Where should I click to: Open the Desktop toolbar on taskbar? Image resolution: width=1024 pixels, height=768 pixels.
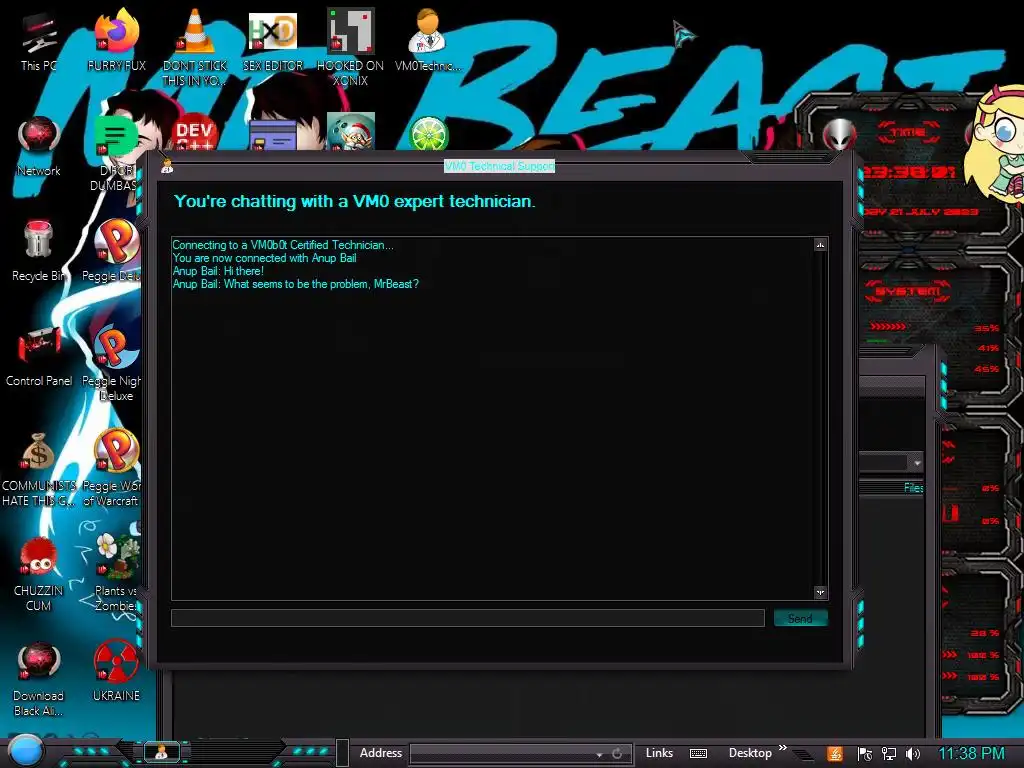[x=750, y=753]
